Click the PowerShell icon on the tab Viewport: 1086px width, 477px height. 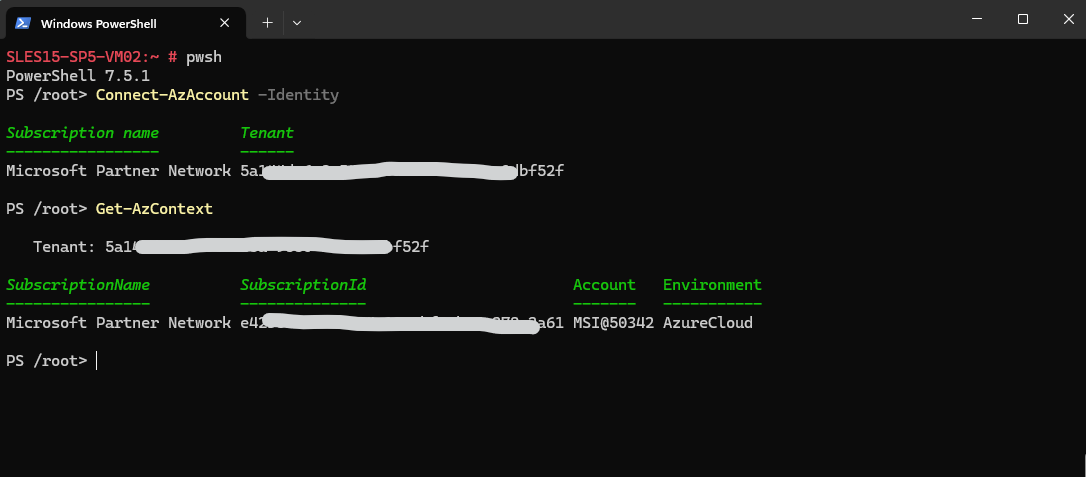[23, 23]
